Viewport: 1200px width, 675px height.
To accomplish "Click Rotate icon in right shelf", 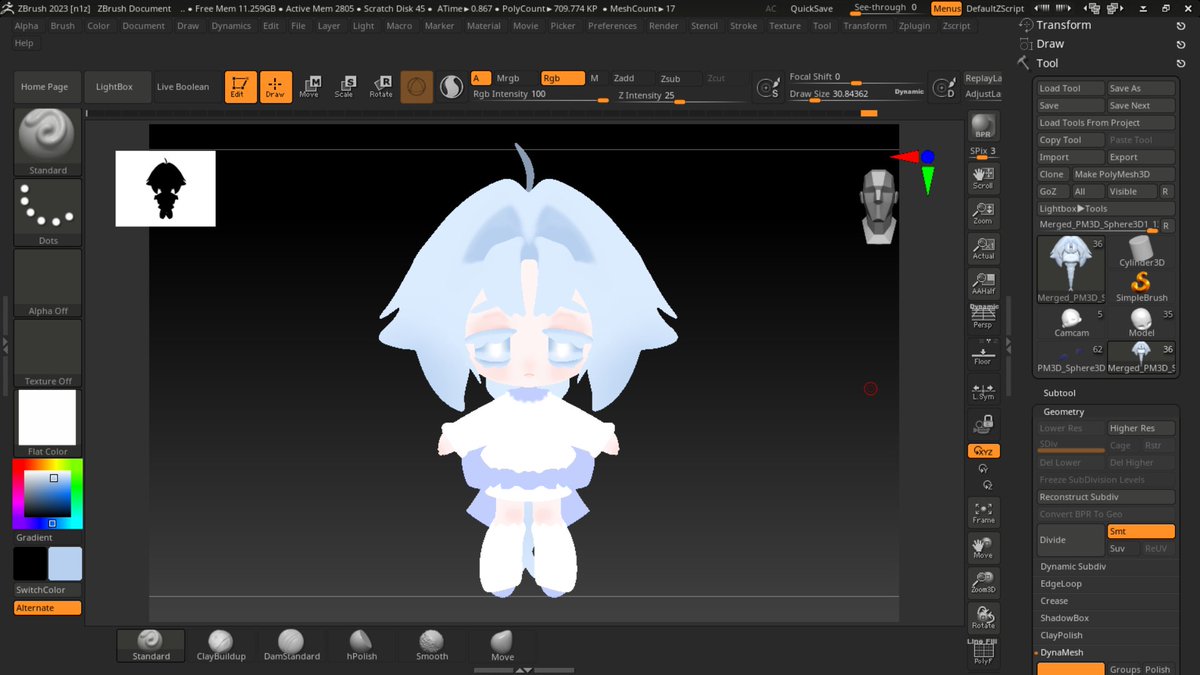I will (x=983, y=618).
